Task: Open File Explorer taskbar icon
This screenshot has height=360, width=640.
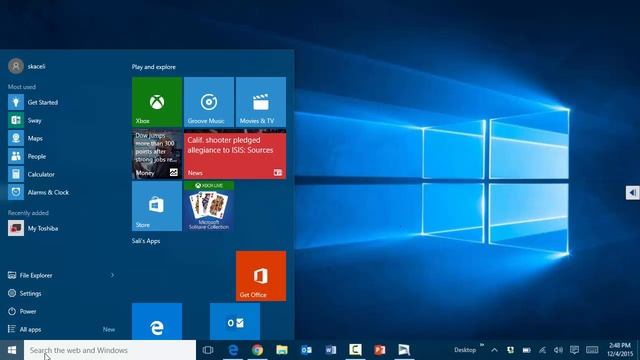Action: 282,350
